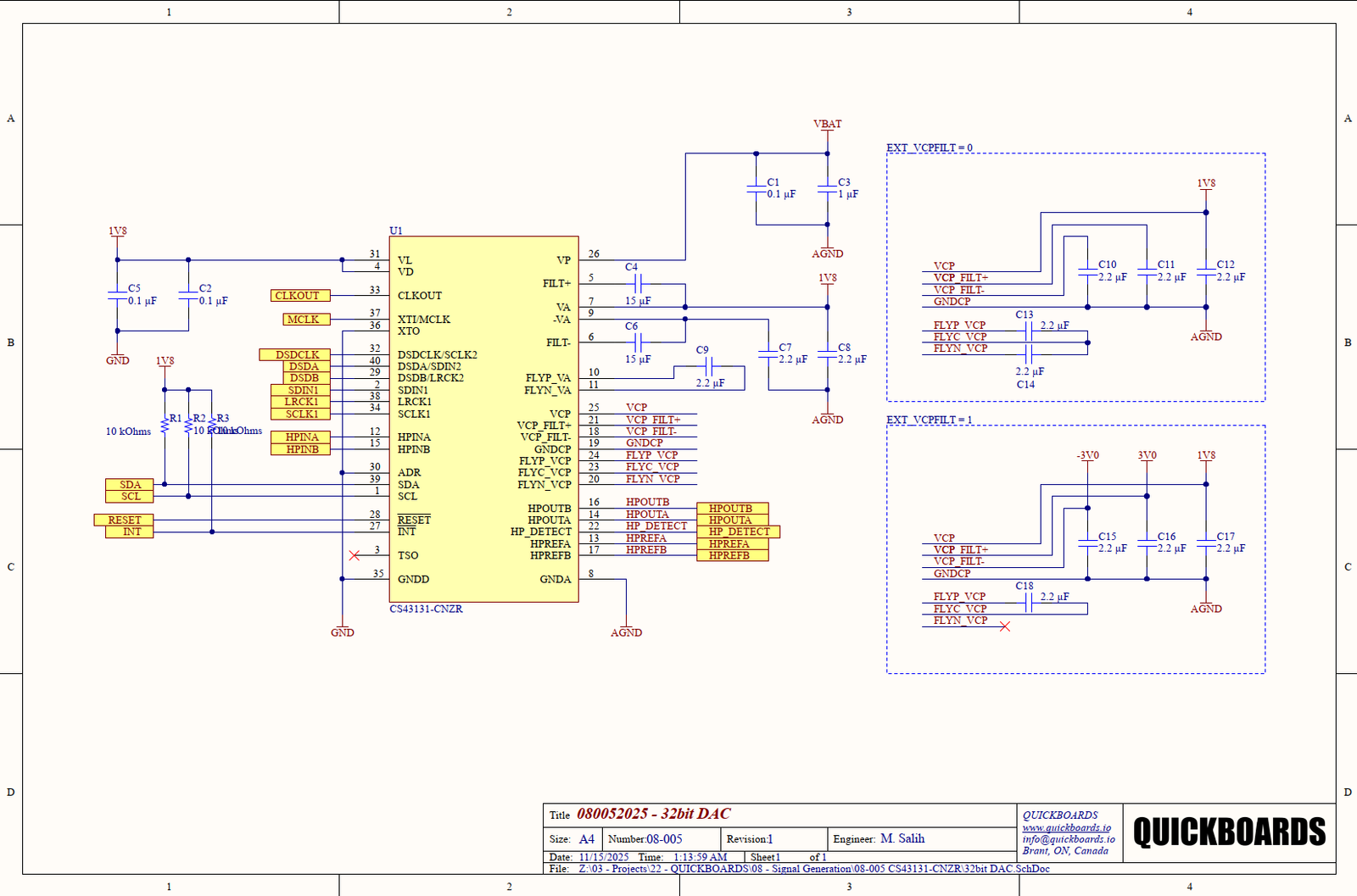Click the GND symbol below capacitor C5
The height and width of the screenshot is (896, 1357).
(x=117, y=359)
